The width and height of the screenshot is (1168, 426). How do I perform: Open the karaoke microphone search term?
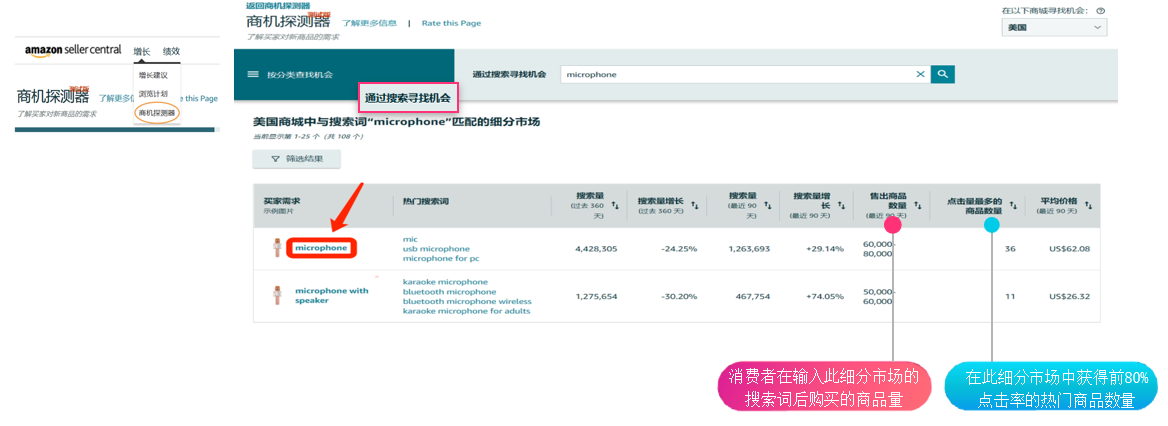pyautogui.click(x=445, y=282)
